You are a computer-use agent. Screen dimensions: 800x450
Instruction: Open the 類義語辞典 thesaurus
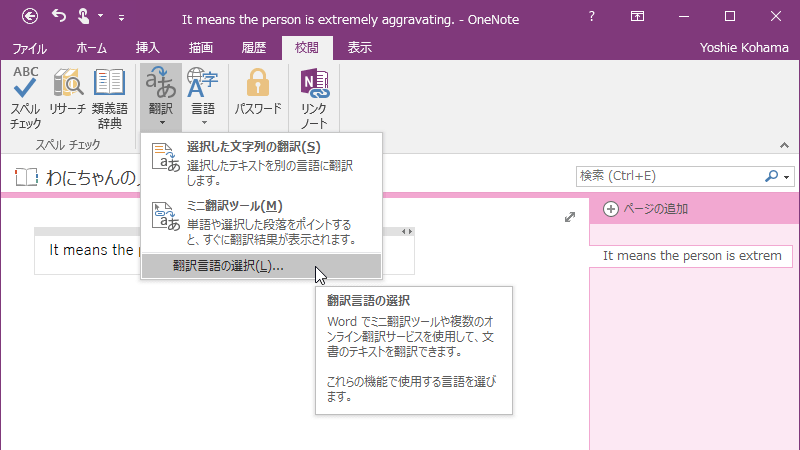pyautogui.click(x=110, y=97)
